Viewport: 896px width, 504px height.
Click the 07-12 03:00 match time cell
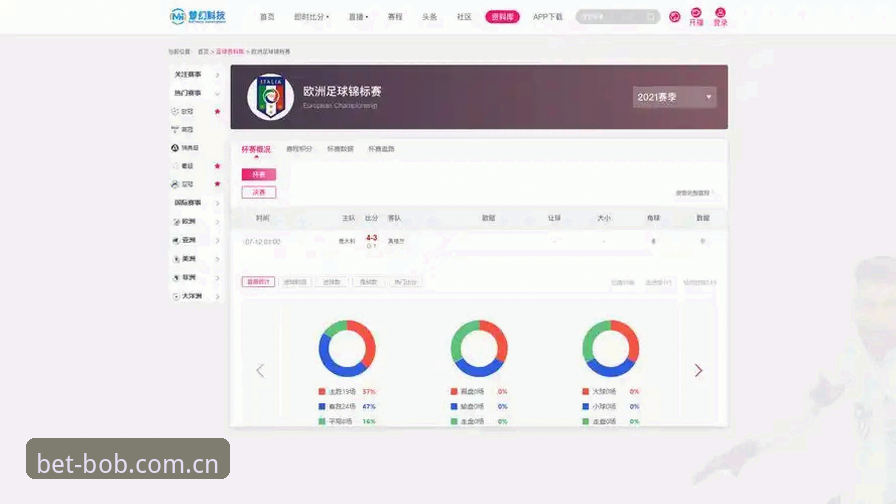(x=262, y=242)
